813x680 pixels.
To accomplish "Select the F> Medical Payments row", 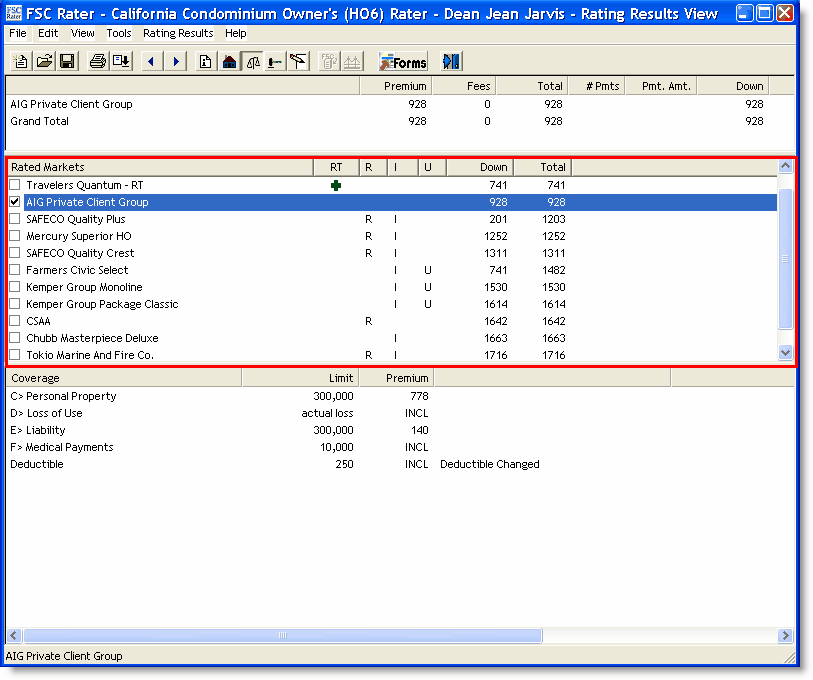I will pos(400,447).
